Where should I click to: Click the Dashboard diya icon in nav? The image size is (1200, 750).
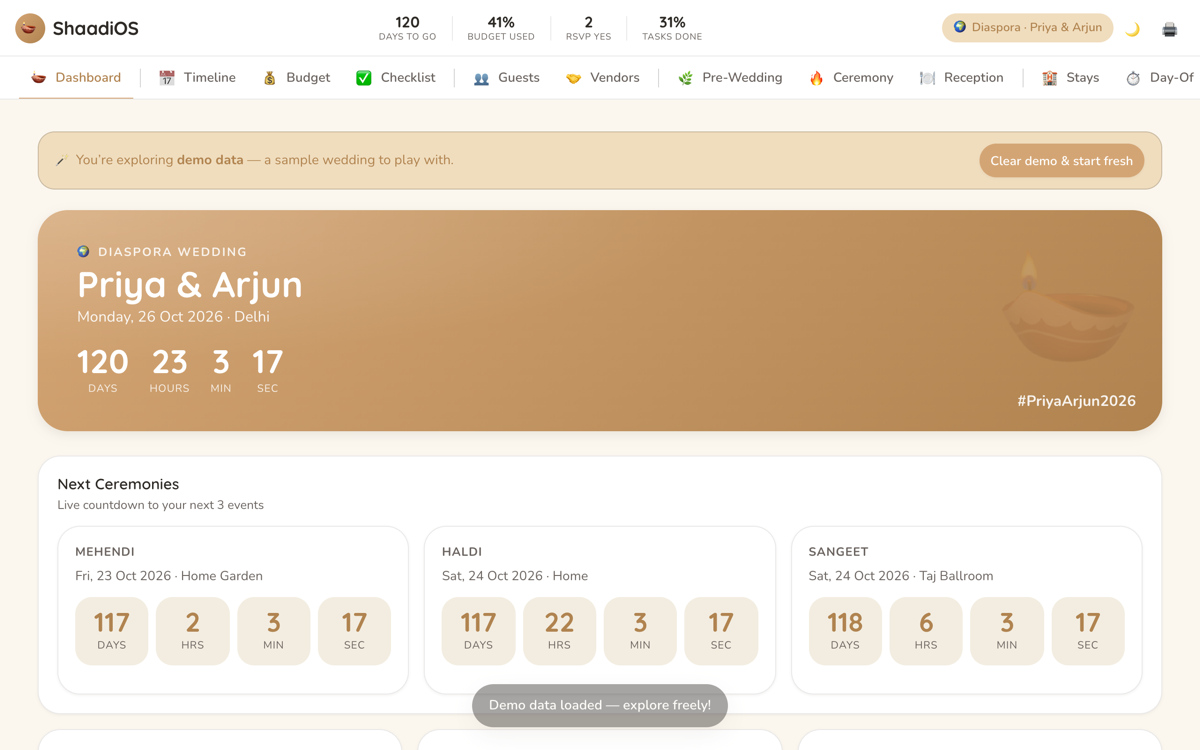(x=39, y=78)
